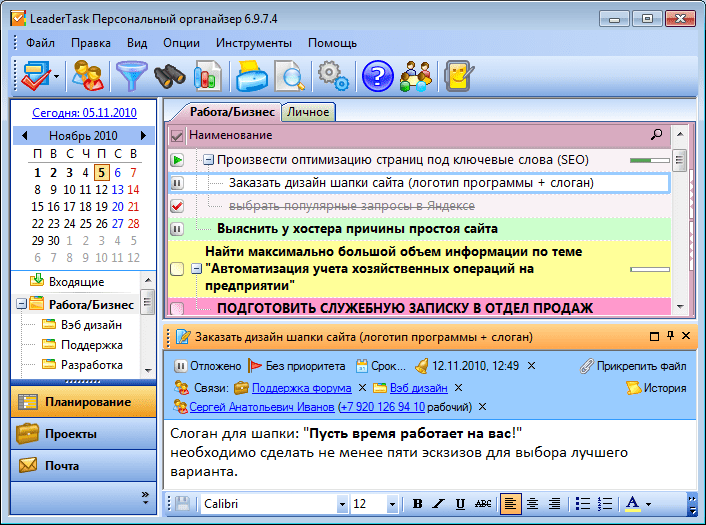Uncheck completed task выбрать популярные запросы

pos(177,206)
